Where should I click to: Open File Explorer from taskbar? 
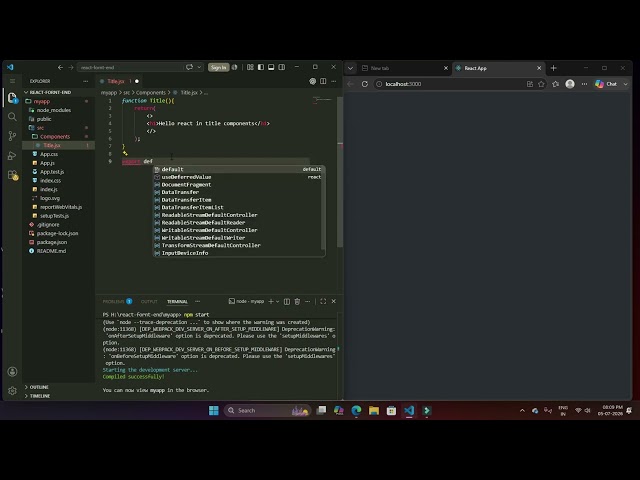(x=374, y=411)
